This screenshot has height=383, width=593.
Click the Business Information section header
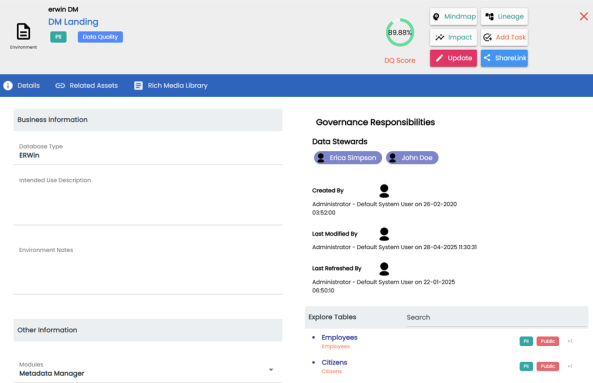[148, 120]
